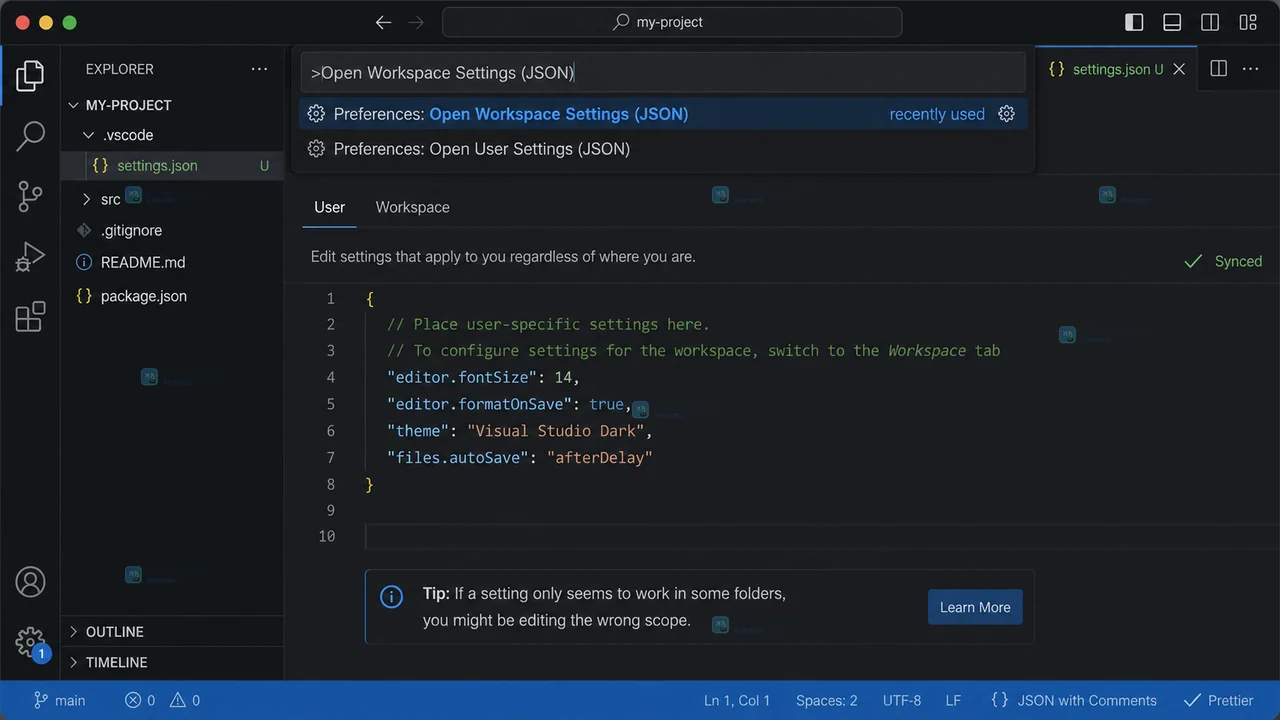Click the line number 7 in gutter

click(330, 457)
